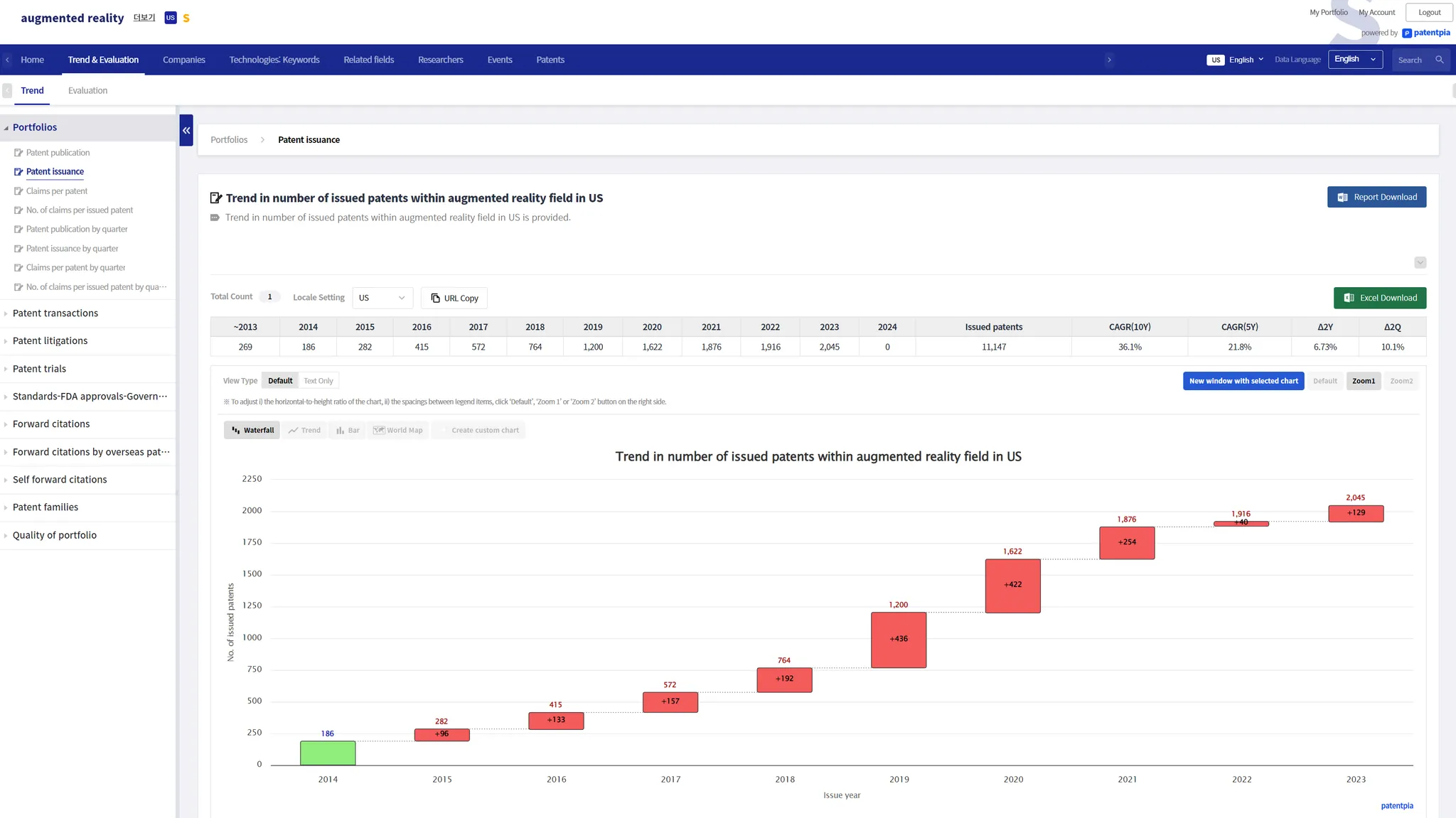Select Text Only view type
This screenshot has width=1456, height=818.
pos(318,381)
